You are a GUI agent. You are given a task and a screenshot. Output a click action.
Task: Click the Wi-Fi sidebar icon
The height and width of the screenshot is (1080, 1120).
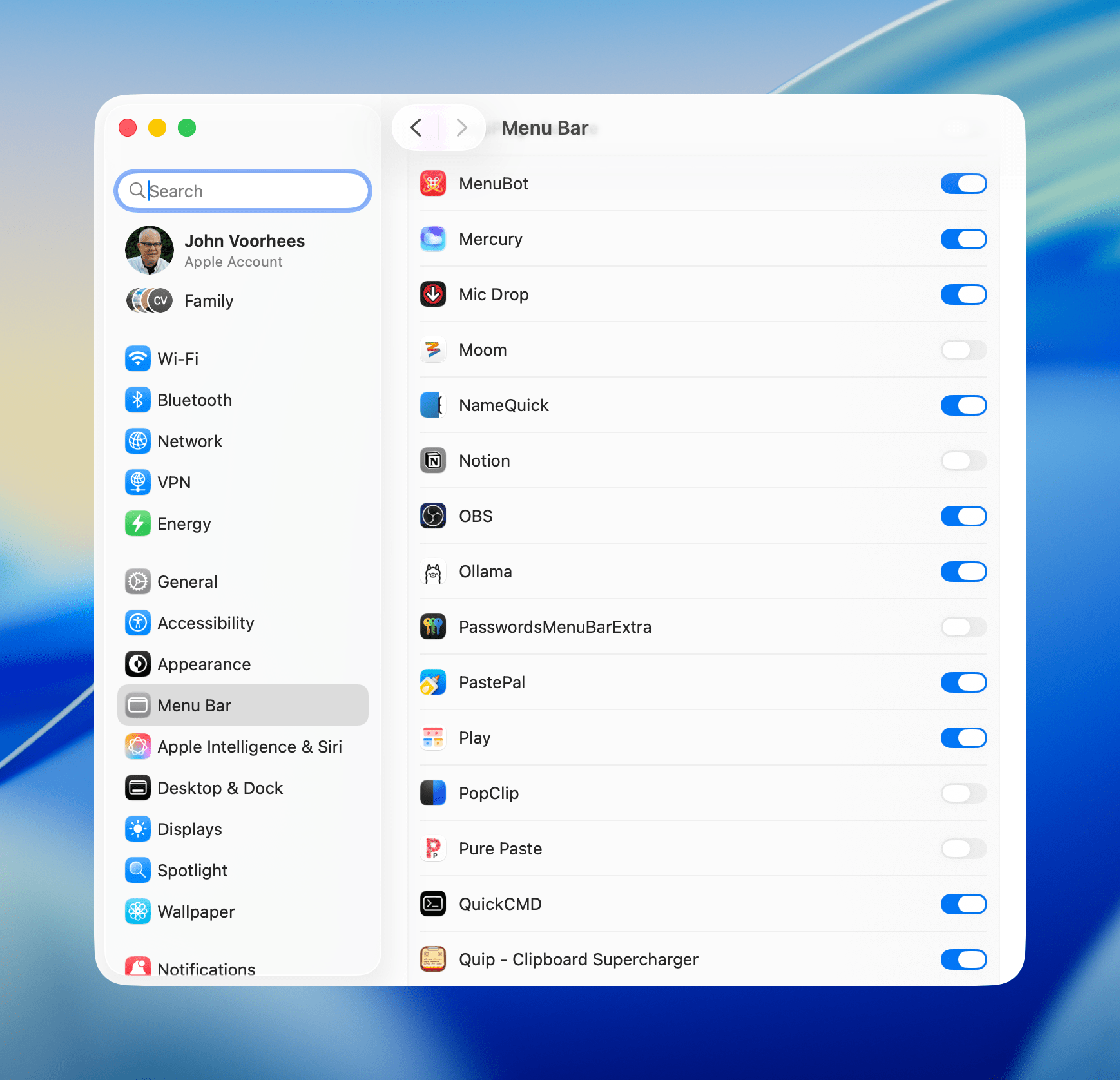coord(138,359)
